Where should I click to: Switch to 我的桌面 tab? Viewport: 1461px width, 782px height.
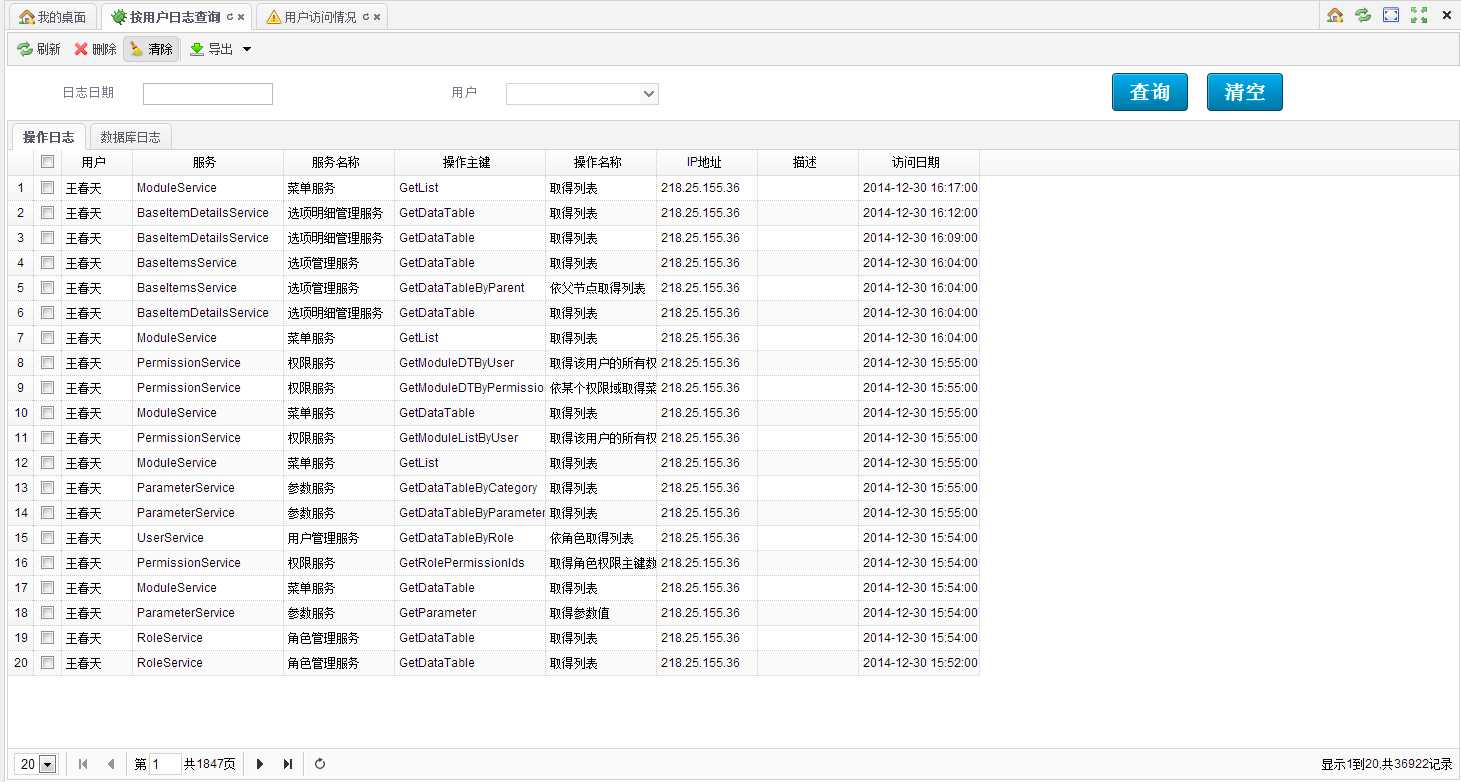coord(53,17)
